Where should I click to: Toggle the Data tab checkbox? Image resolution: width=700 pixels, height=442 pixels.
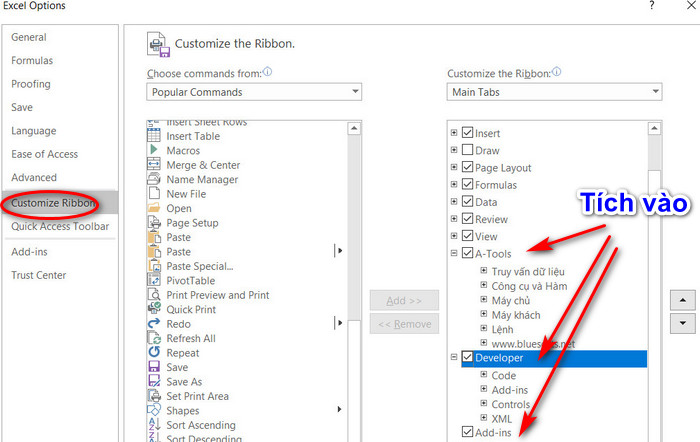coord(467,201)
